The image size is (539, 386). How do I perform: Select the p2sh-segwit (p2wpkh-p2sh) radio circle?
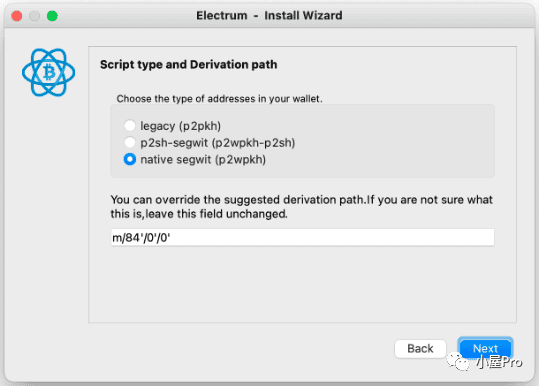pos(130,142)
